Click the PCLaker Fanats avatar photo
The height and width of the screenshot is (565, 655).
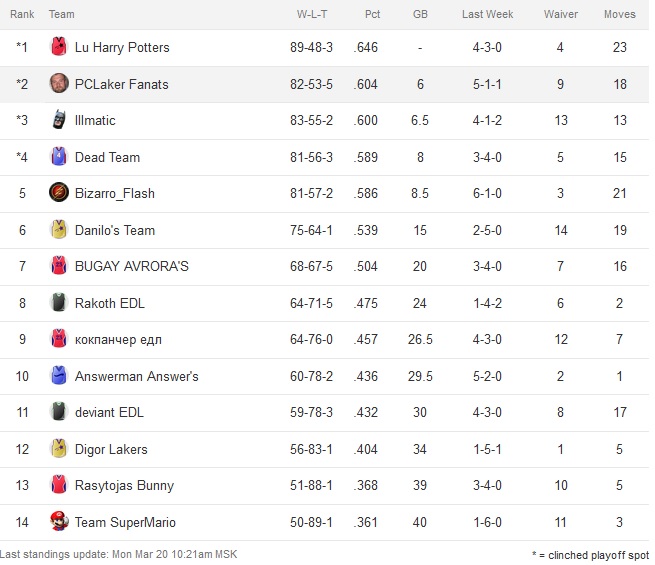tap(58, 84)
